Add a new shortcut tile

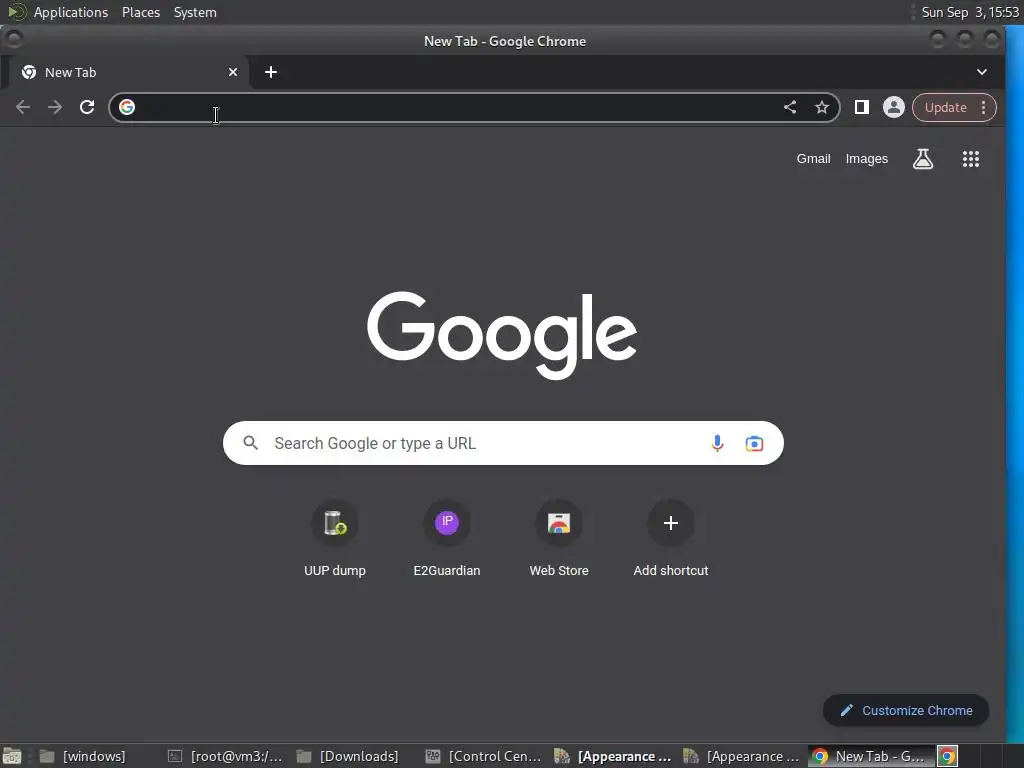point(671,539)
